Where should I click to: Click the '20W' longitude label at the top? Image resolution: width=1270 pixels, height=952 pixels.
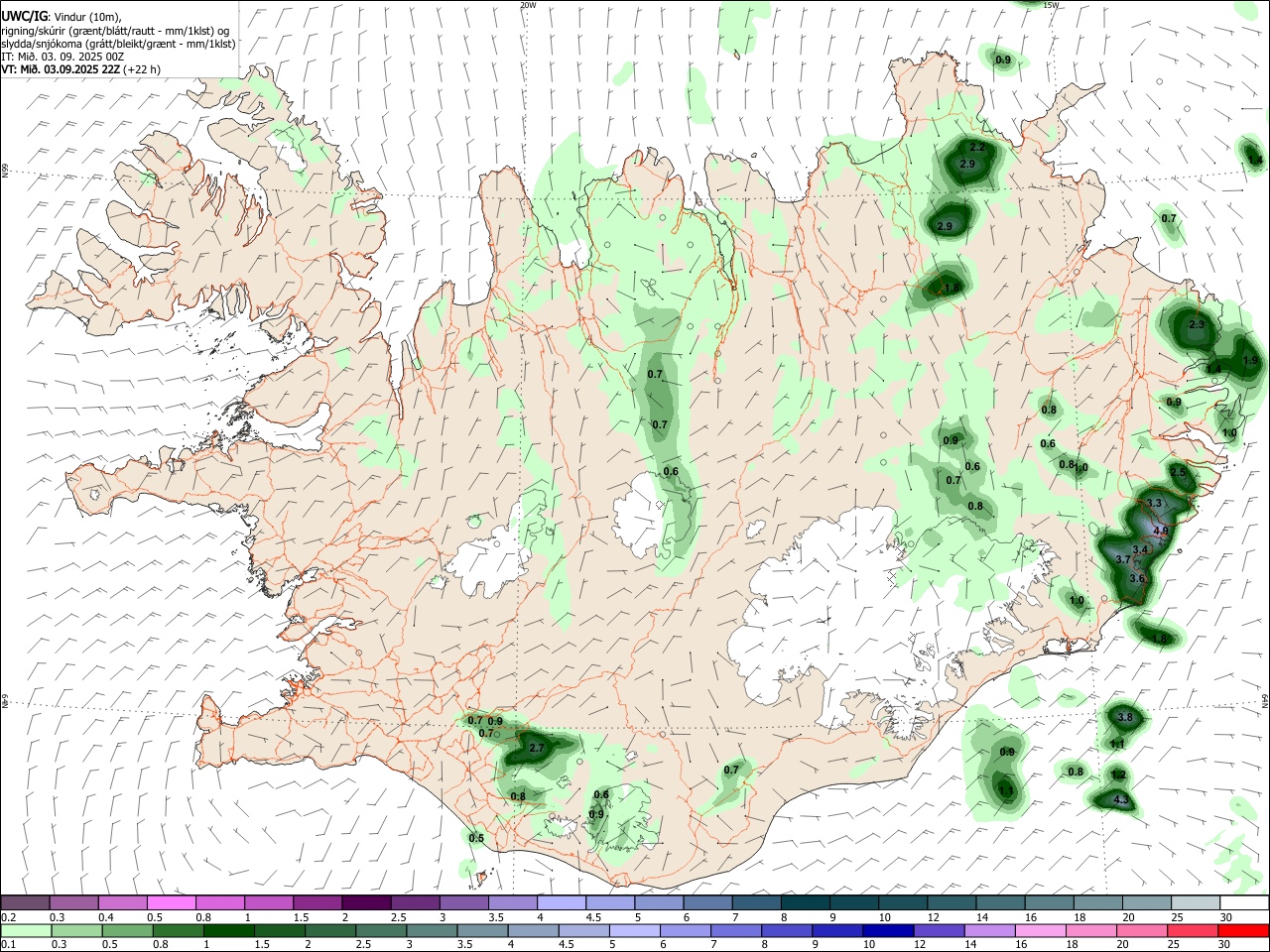click(528, 5)
